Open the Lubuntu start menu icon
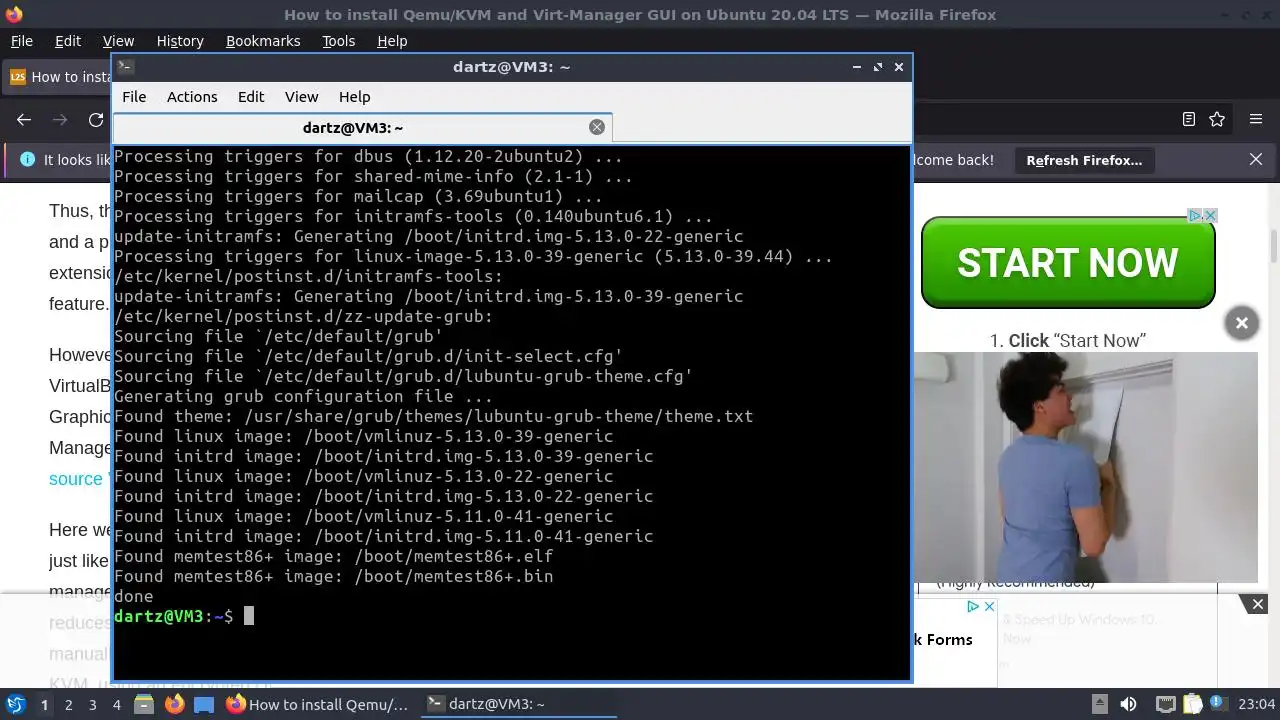This screenshot has width=1280, height=720. [16, 704]
